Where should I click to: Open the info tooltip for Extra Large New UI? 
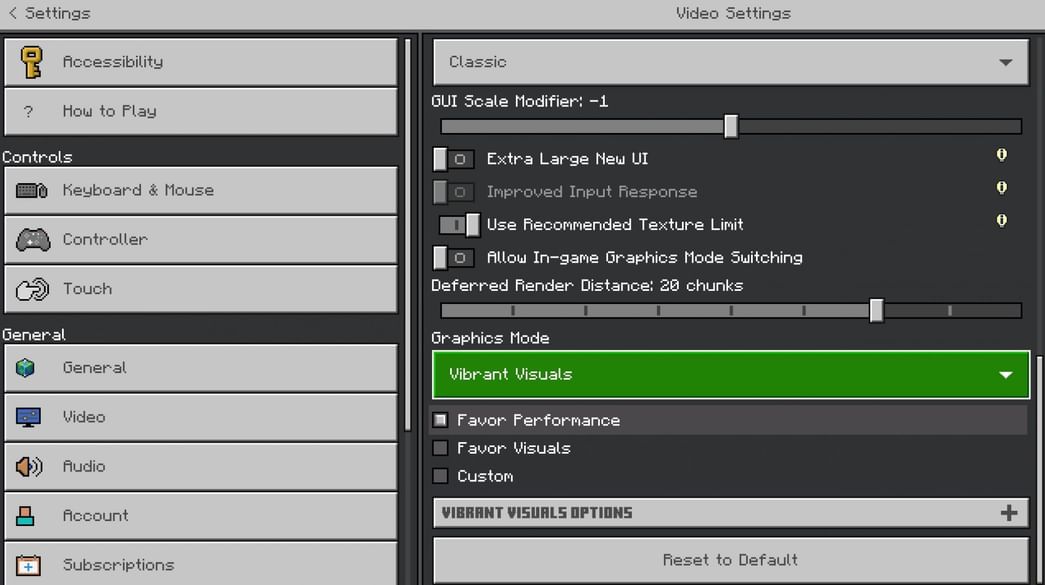[1001, 155]
